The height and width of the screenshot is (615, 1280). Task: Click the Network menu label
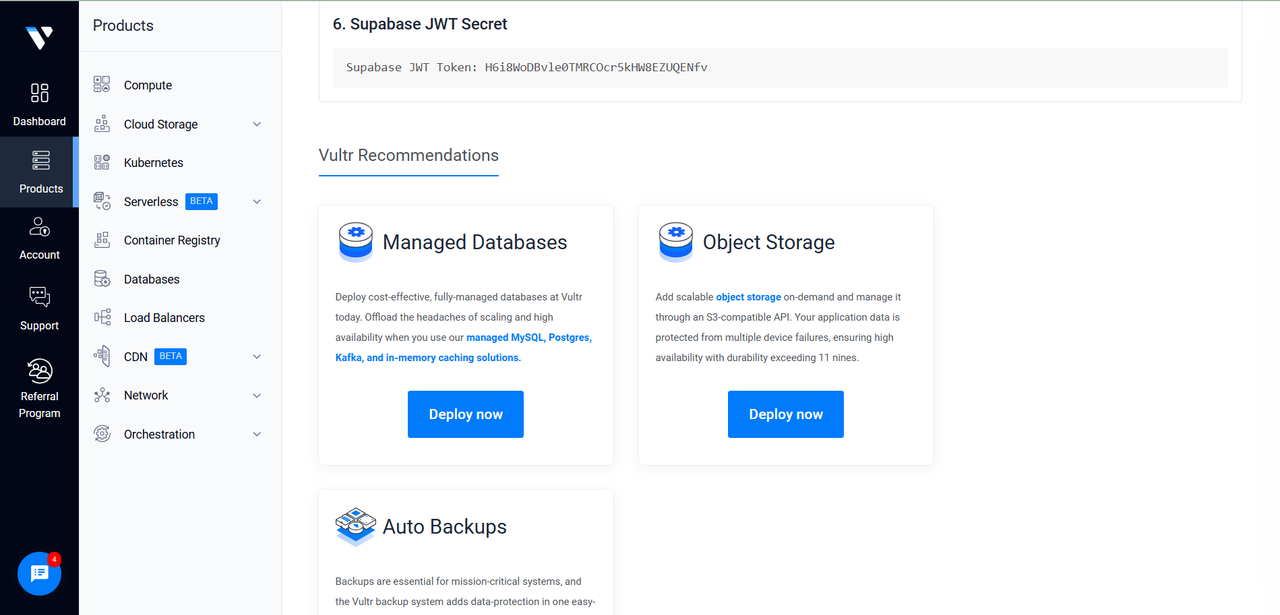(146, 395)
